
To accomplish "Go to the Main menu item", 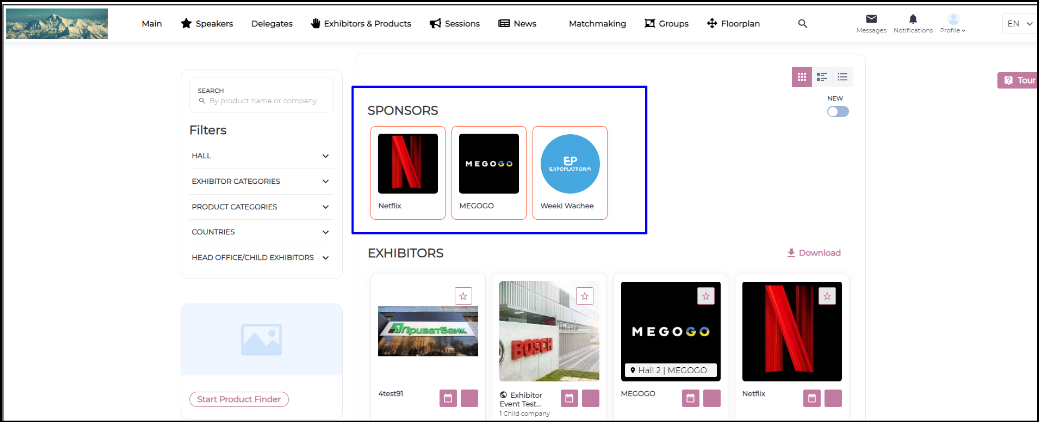I will pos(152,24).
